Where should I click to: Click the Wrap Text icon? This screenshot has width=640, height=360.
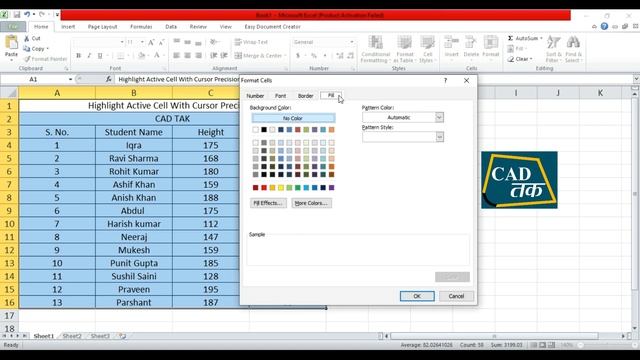coord(238,42)
